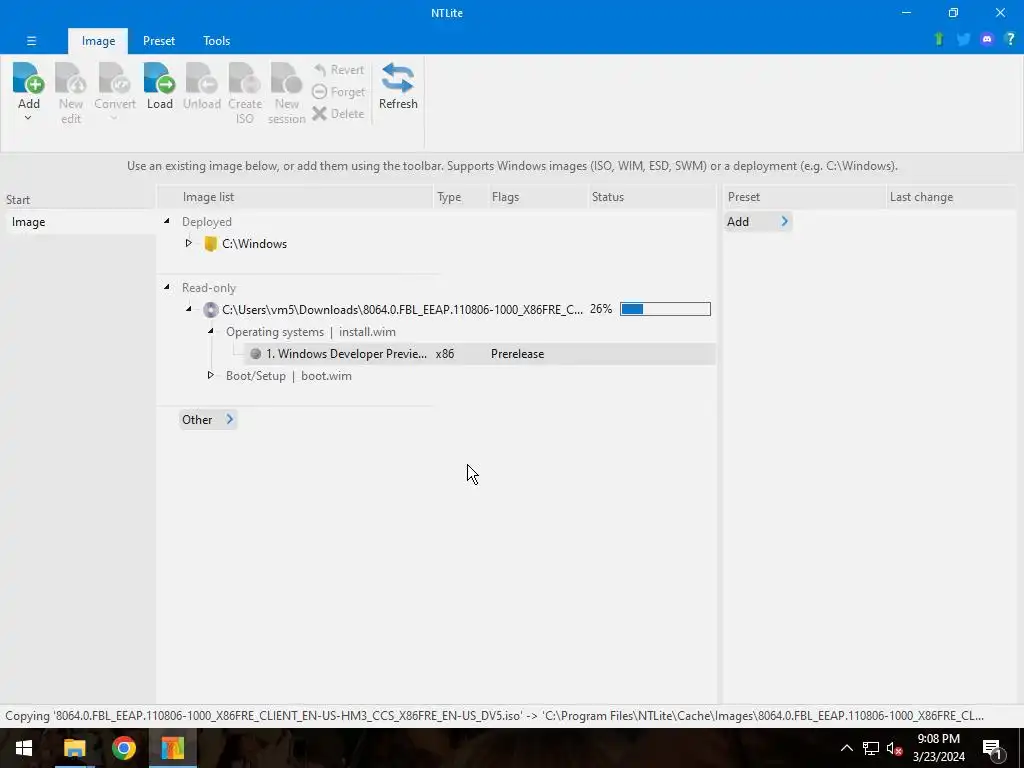This screenshot has height=768, width=1024.
Task: Click the Revert button
Action: click(x=338, y=69)
